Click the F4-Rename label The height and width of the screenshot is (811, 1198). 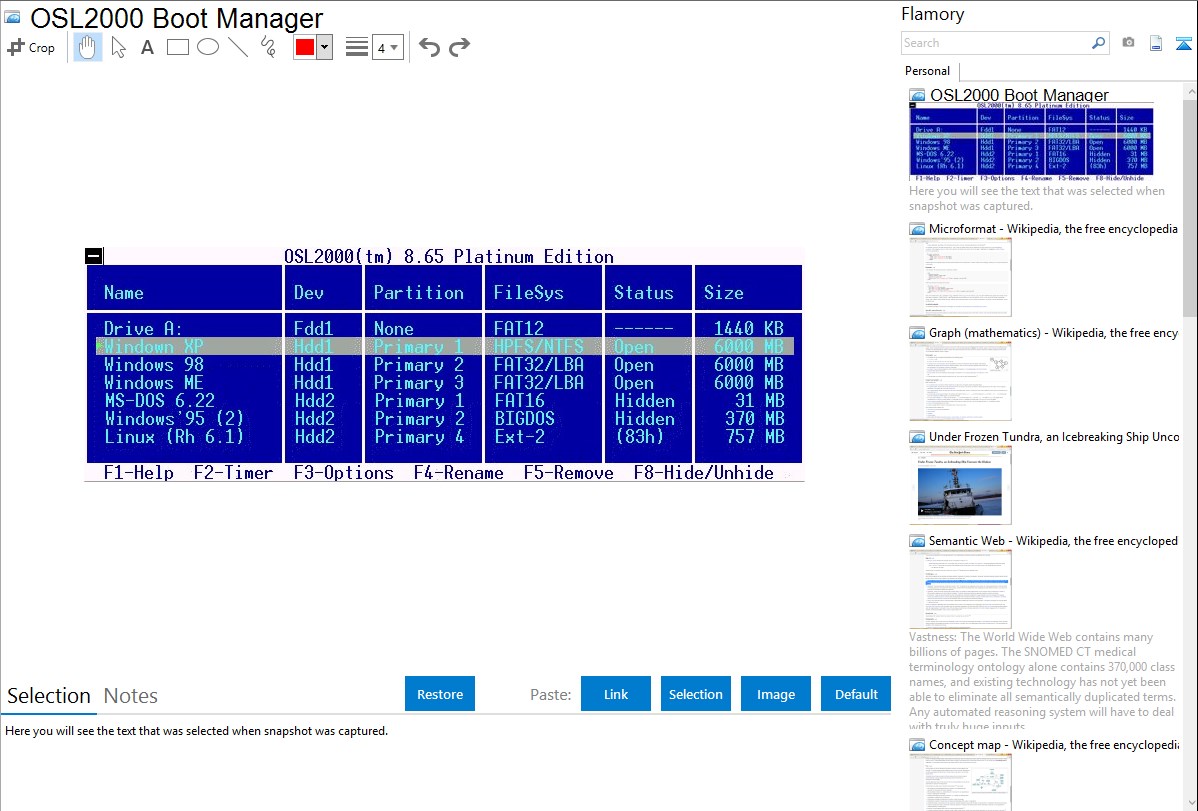tap(458, 473)
